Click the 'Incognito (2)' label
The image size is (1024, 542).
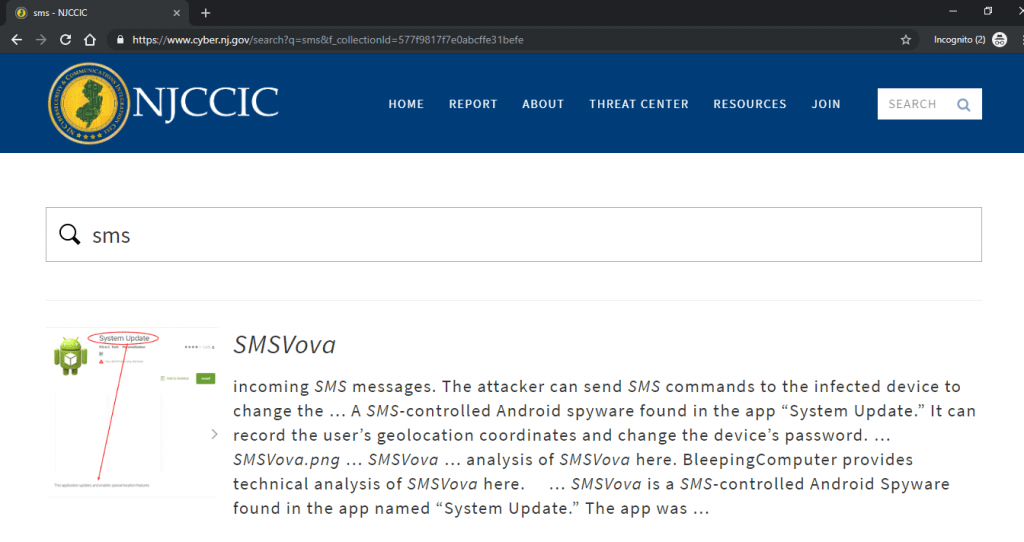[x=959, y=40]
